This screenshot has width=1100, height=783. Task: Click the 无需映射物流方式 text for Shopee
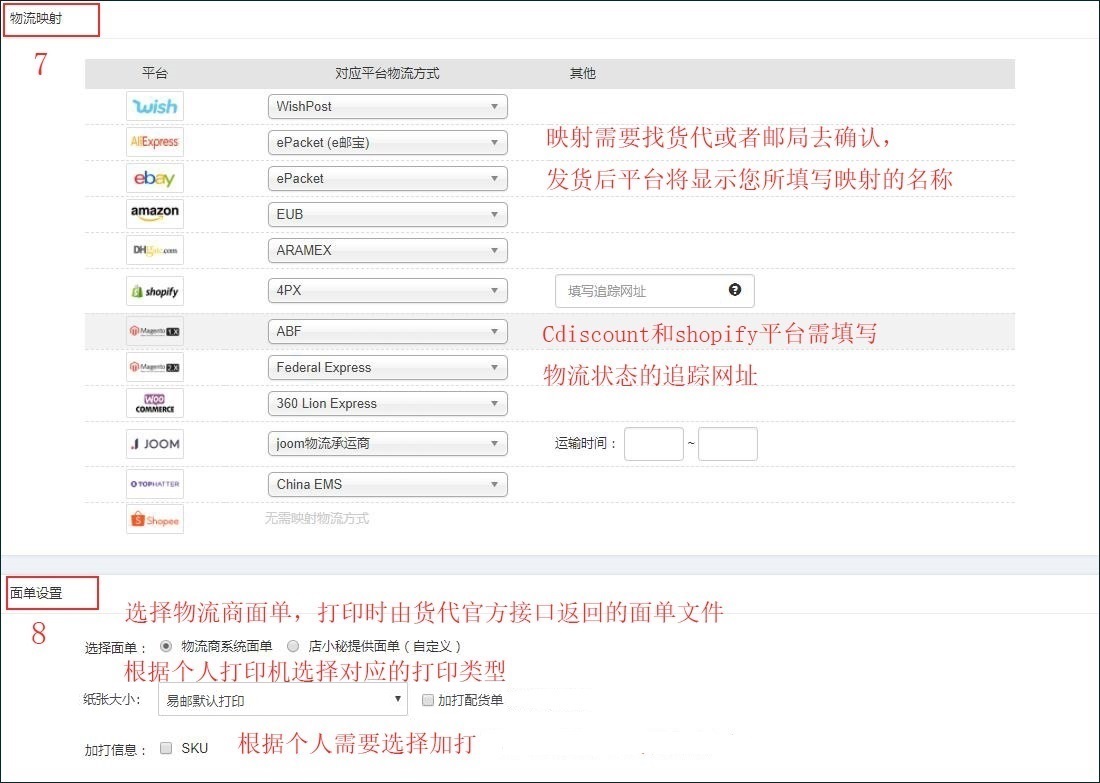[316, 518]
